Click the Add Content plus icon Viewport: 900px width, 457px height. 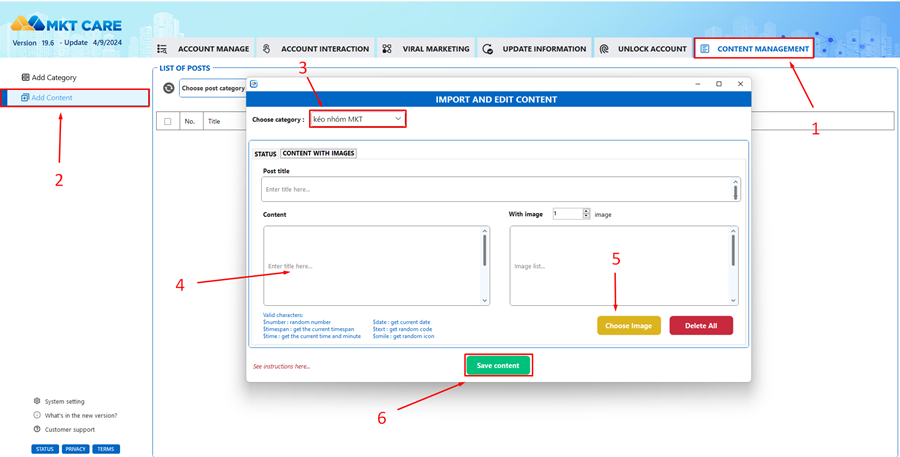[25, 98]
